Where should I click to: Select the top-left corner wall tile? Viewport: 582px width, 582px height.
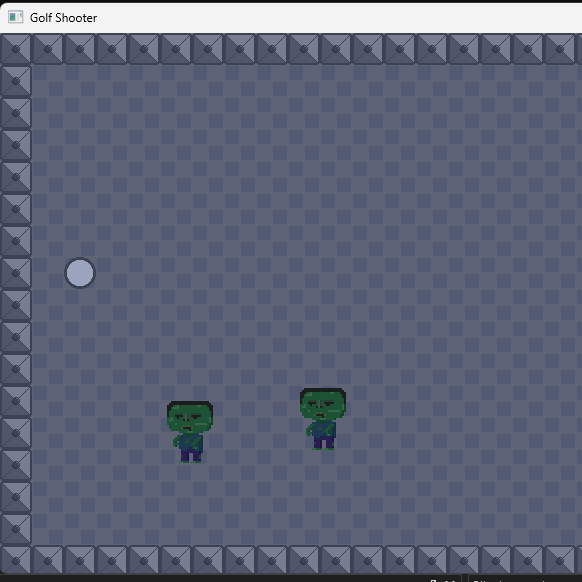[x=16, y=49]
